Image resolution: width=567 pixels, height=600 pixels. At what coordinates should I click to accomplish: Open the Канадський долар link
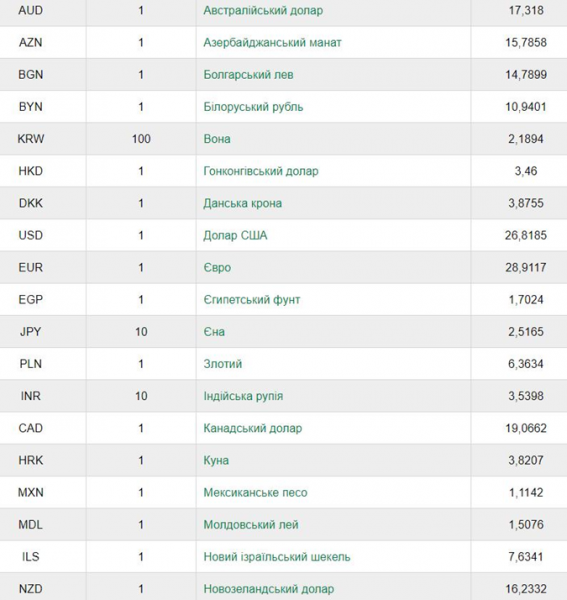[x=253, y=428]
